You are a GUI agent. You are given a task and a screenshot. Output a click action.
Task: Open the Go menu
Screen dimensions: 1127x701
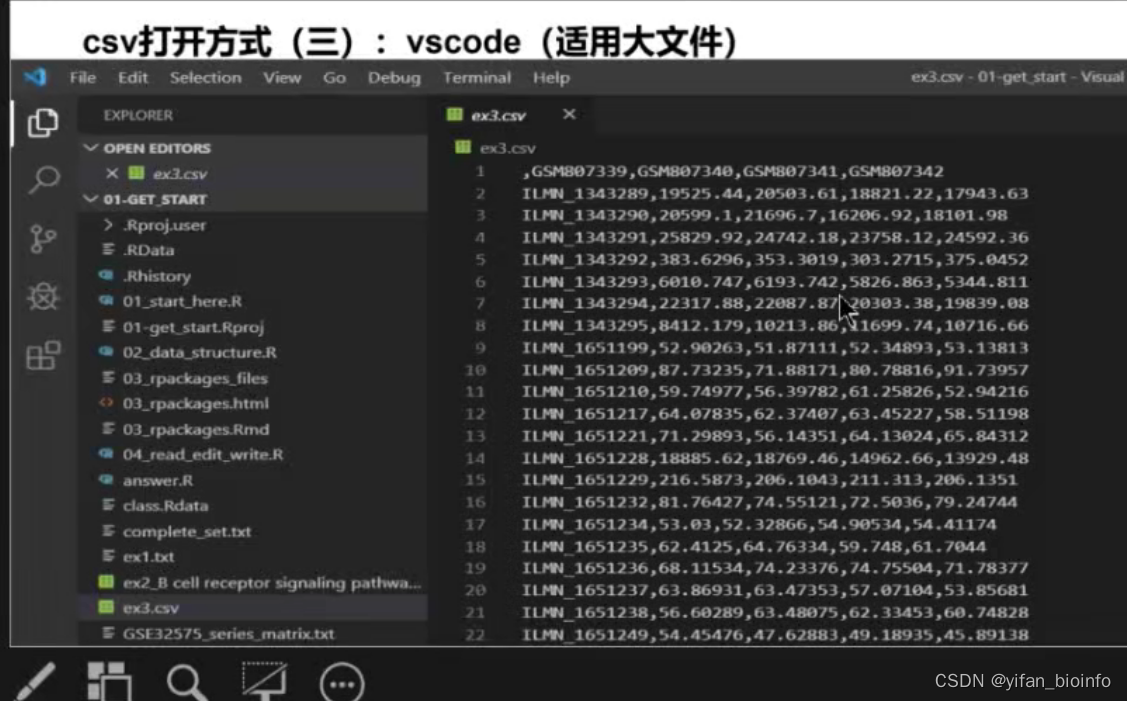coord(334,78)
